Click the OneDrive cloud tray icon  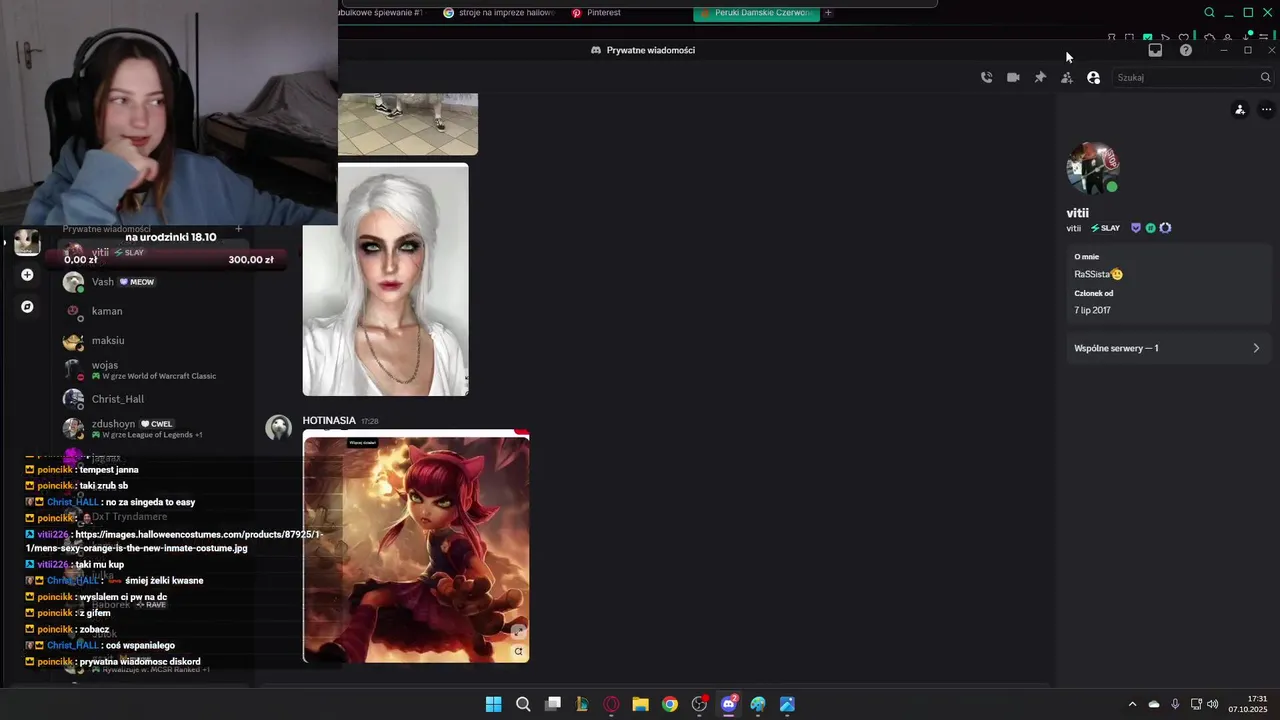pyautogui.click(x=1154, y=704)
